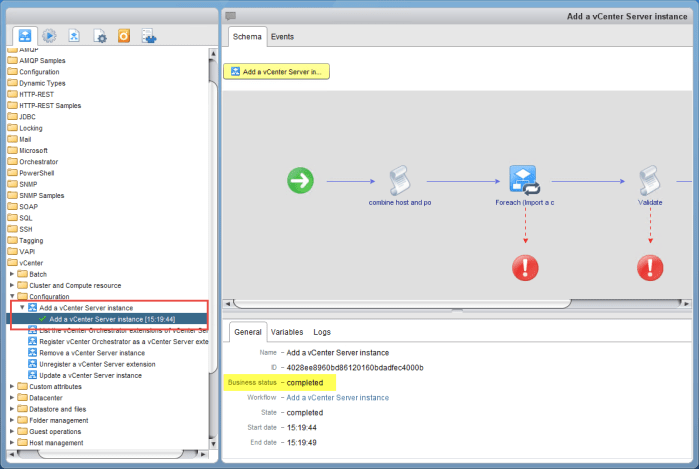Expand the Batch folder
This screenshot has height=469, width=699.
12,274
